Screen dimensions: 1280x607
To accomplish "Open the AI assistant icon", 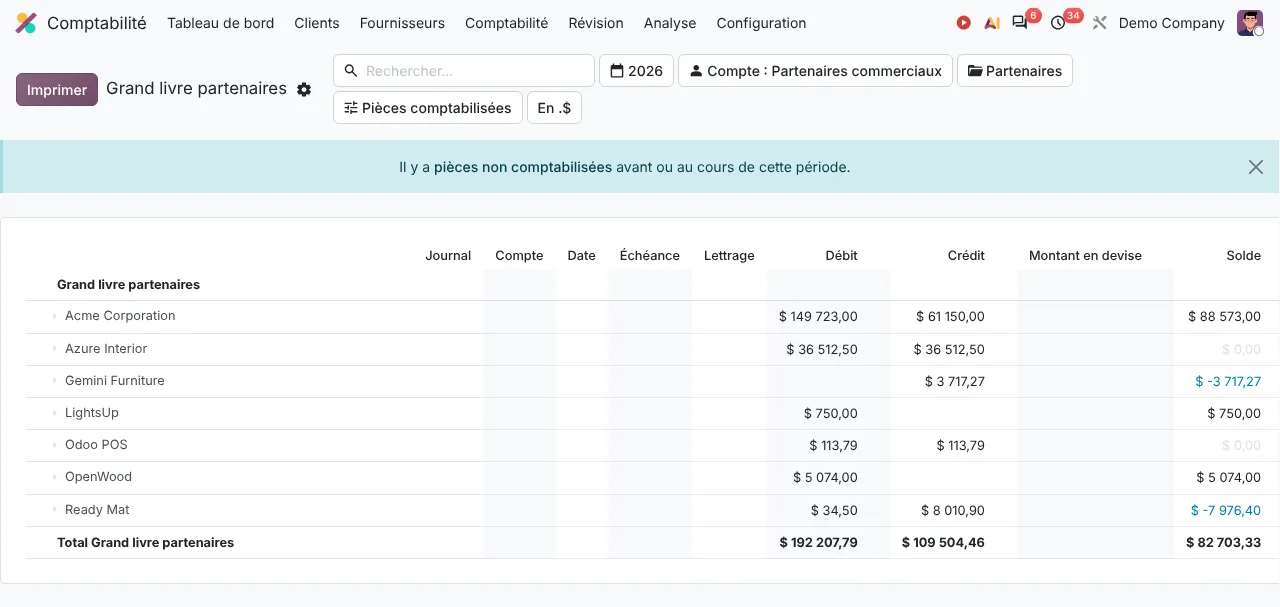I will [x=992, y=23].
